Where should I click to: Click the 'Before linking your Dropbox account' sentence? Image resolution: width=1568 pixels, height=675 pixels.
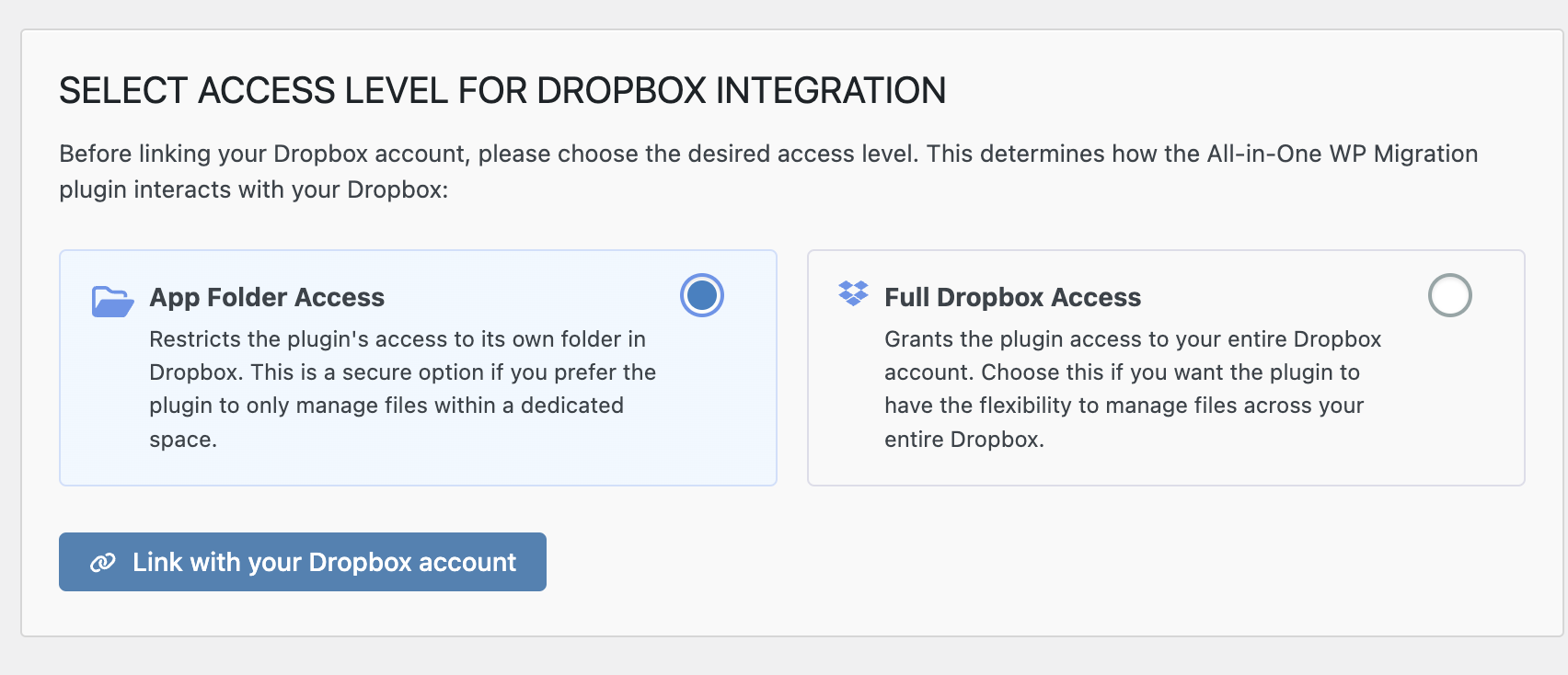(488, 154)
